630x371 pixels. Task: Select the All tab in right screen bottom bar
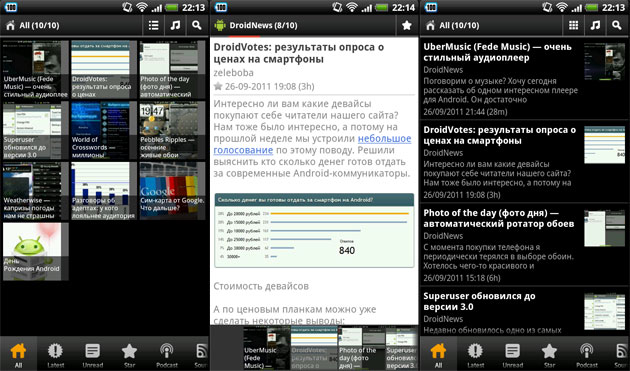coord(438,354)
